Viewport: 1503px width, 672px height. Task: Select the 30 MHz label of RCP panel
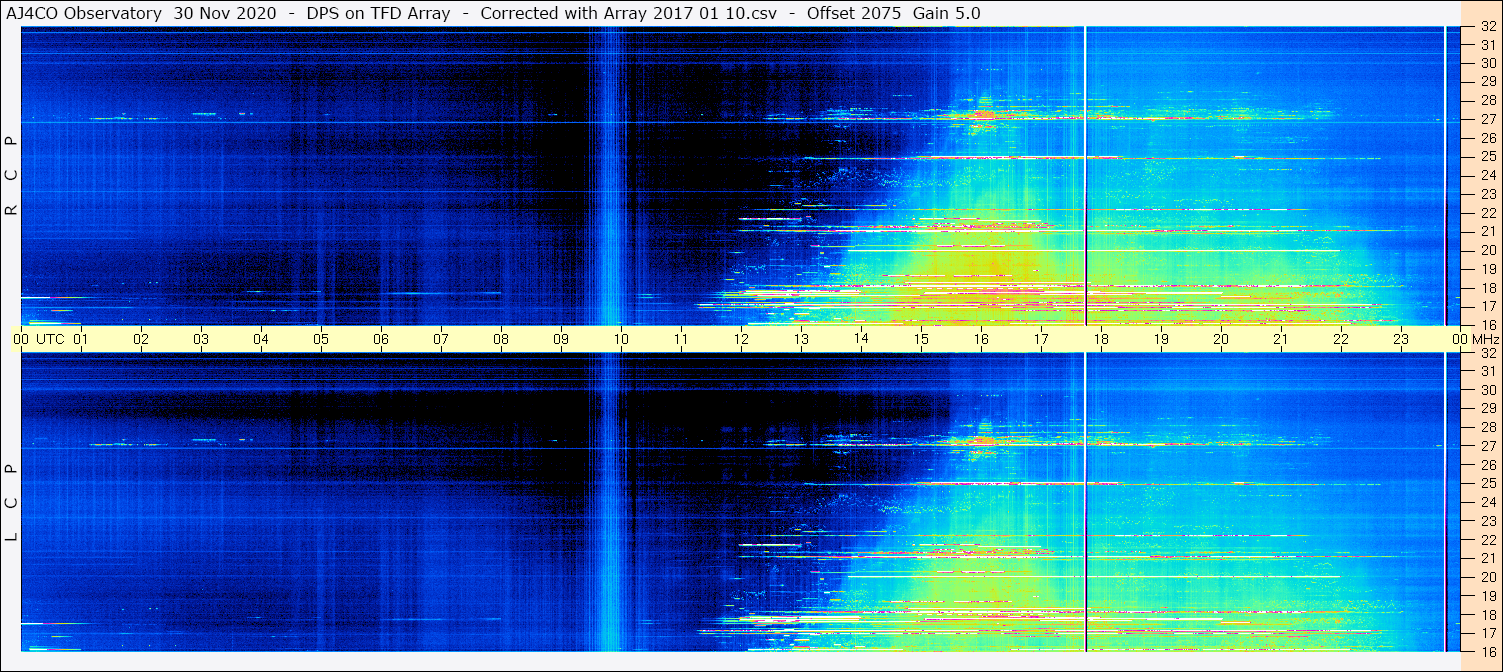coord(1488,63)
